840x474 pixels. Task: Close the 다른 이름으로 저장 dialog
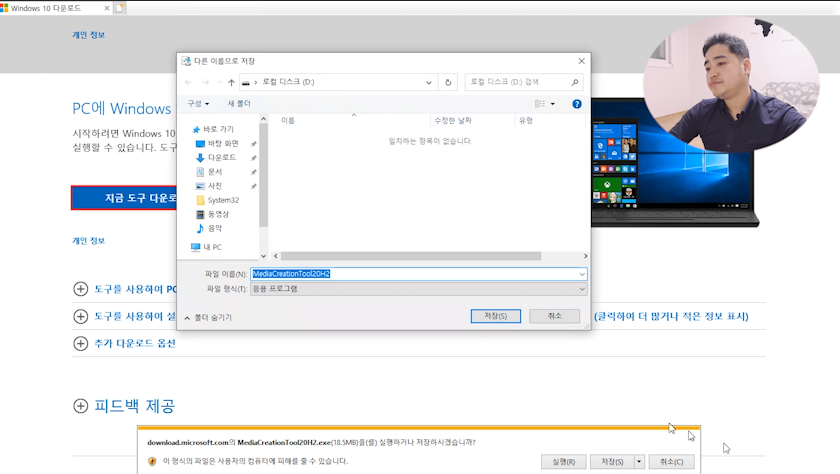click(x=581, y=61)
